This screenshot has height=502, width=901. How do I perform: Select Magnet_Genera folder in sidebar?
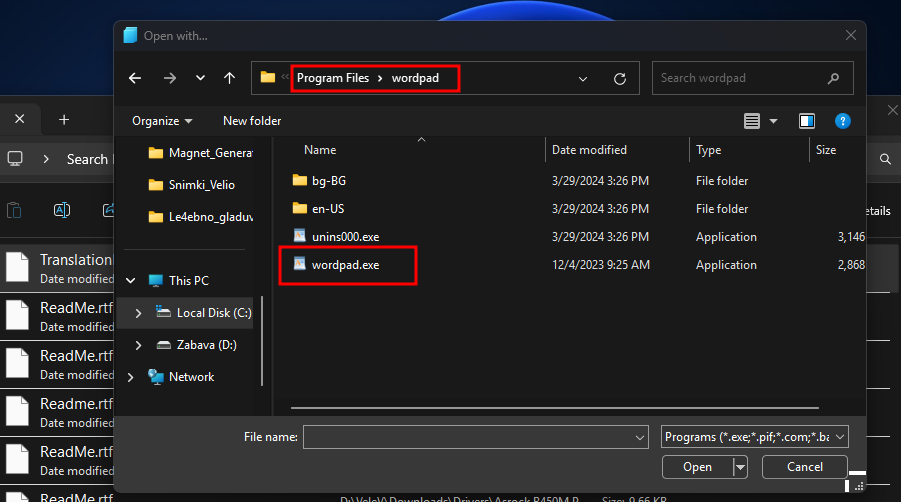[200, 153]
